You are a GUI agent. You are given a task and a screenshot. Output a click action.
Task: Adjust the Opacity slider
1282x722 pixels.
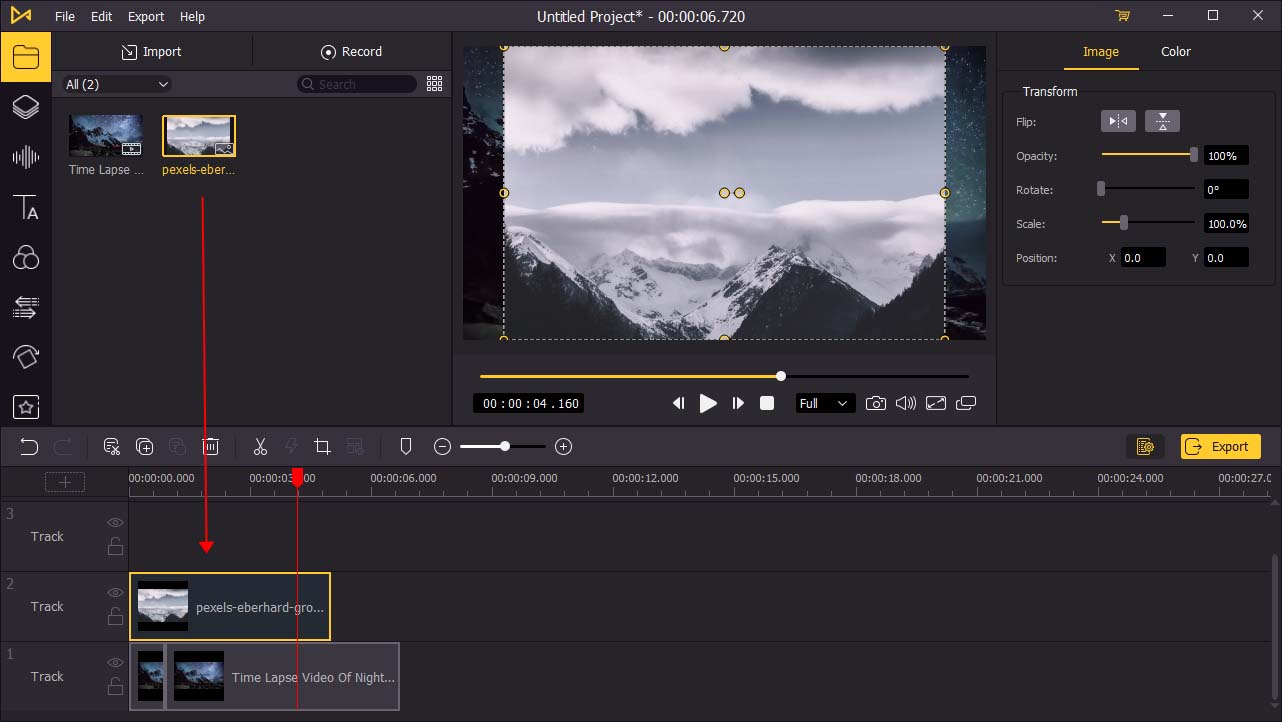1148,155
